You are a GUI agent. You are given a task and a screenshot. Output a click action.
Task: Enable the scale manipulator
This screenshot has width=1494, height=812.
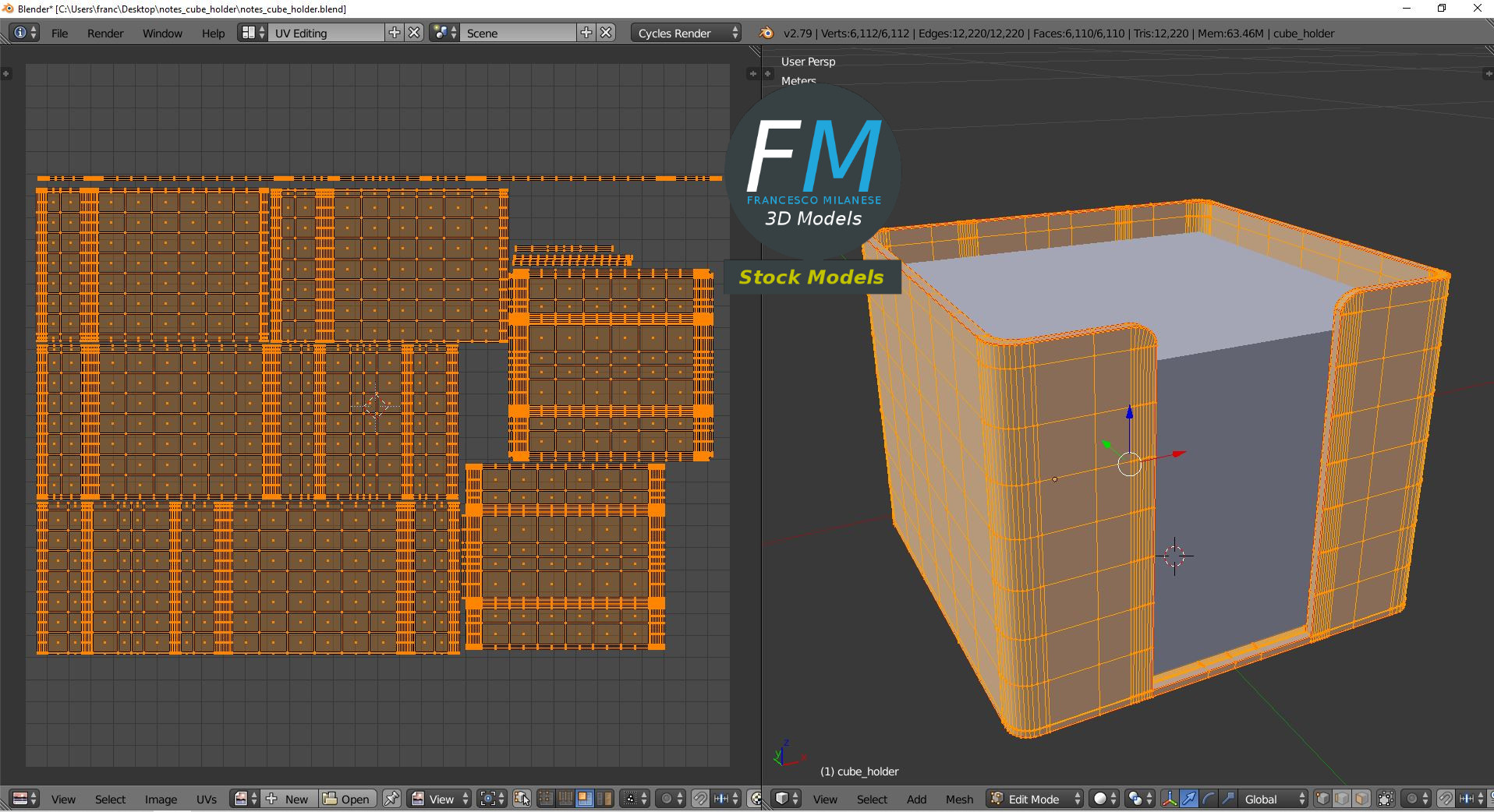point(1228,799)
